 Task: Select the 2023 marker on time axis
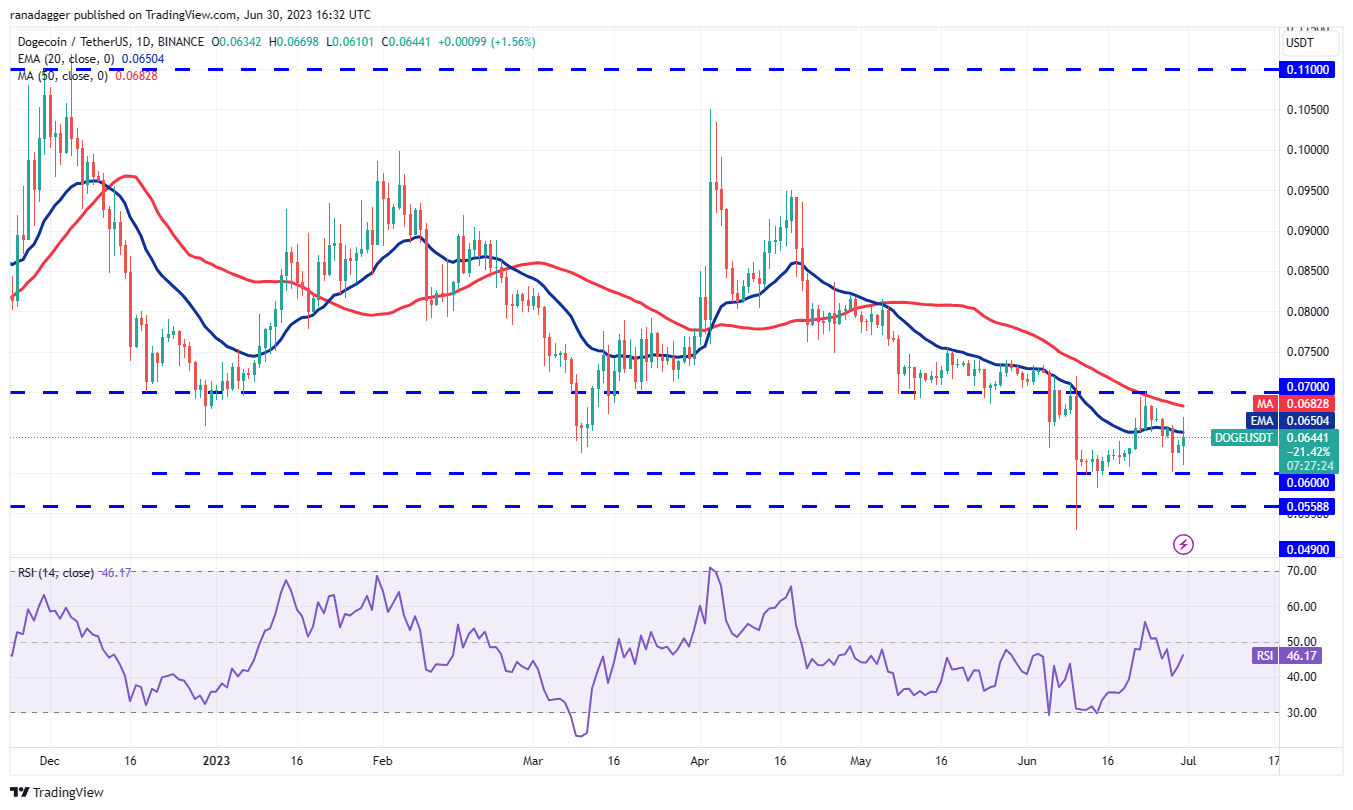point(217,760)
